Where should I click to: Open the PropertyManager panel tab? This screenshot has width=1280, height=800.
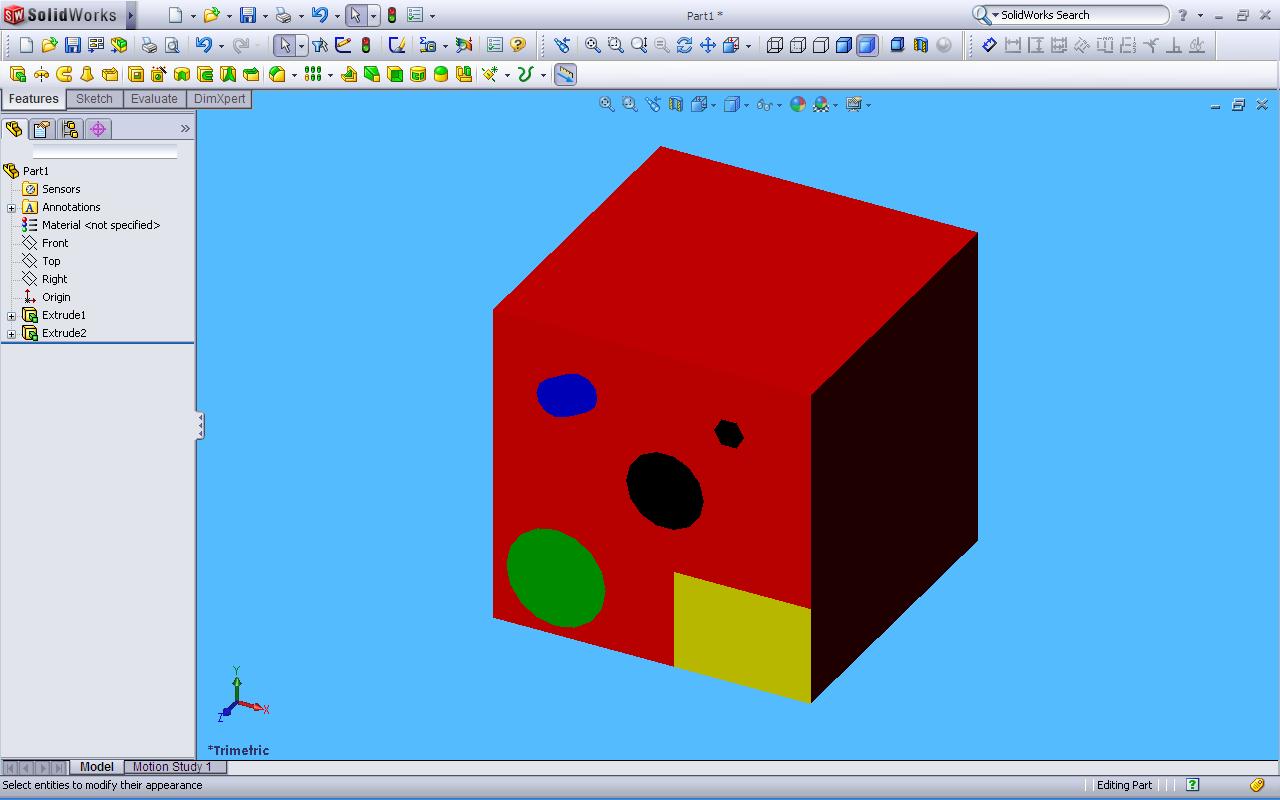(x=42, y=129)
